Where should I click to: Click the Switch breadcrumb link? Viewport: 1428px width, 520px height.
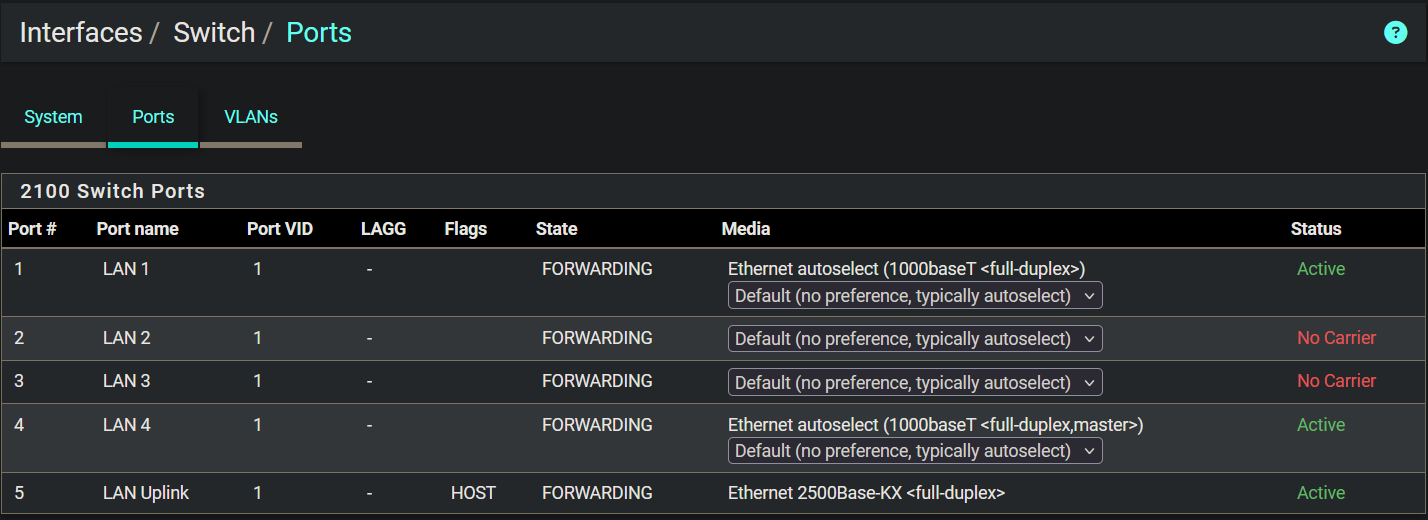pos(214,32)
